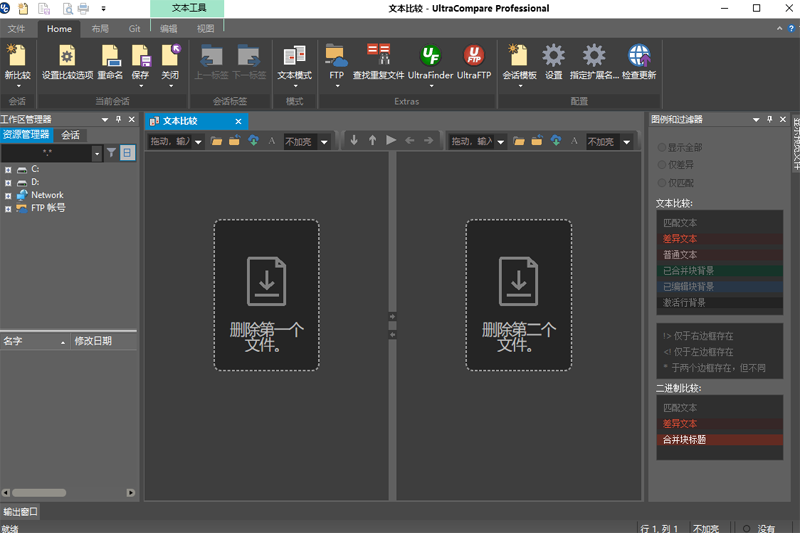Click the 重命名 rename session icon
Screen dimensions: 800x533
110,62
